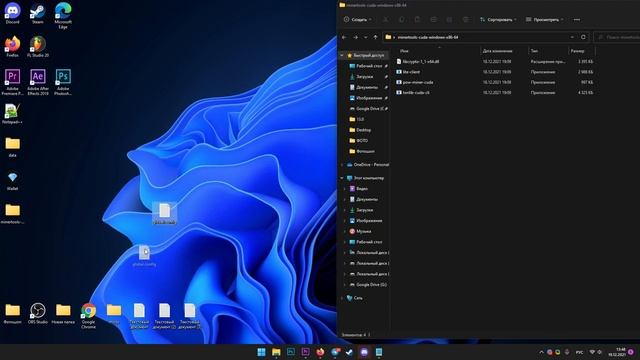
Task: Click the Cut scissors icon in Explorer toolbar
Action: pyautogui.click(x=385, y=20)
